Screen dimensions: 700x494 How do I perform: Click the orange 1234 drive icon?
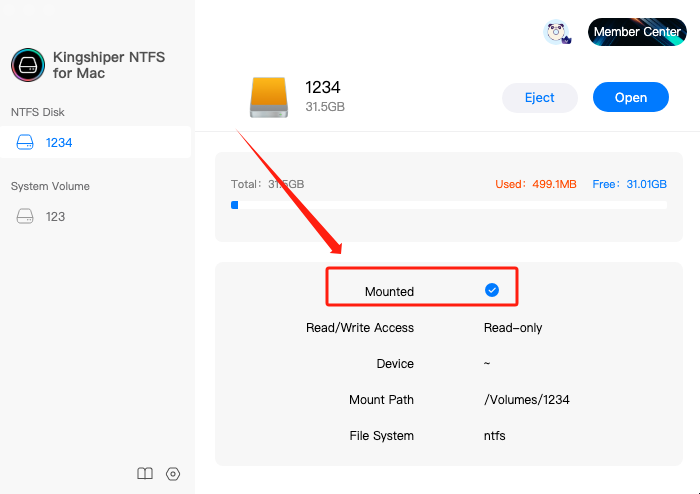point(269,97)
